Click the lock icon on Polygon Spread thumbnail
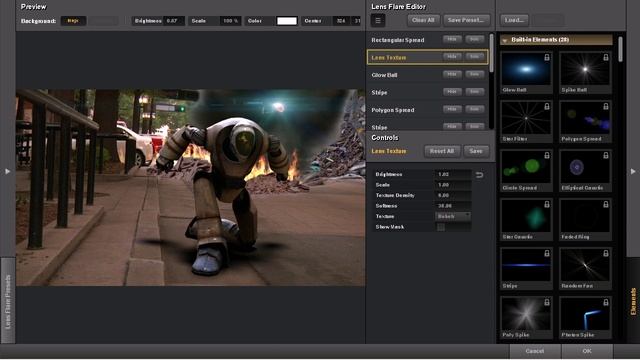The height and width of the screenshot is (360, 640). coord(606,107)
